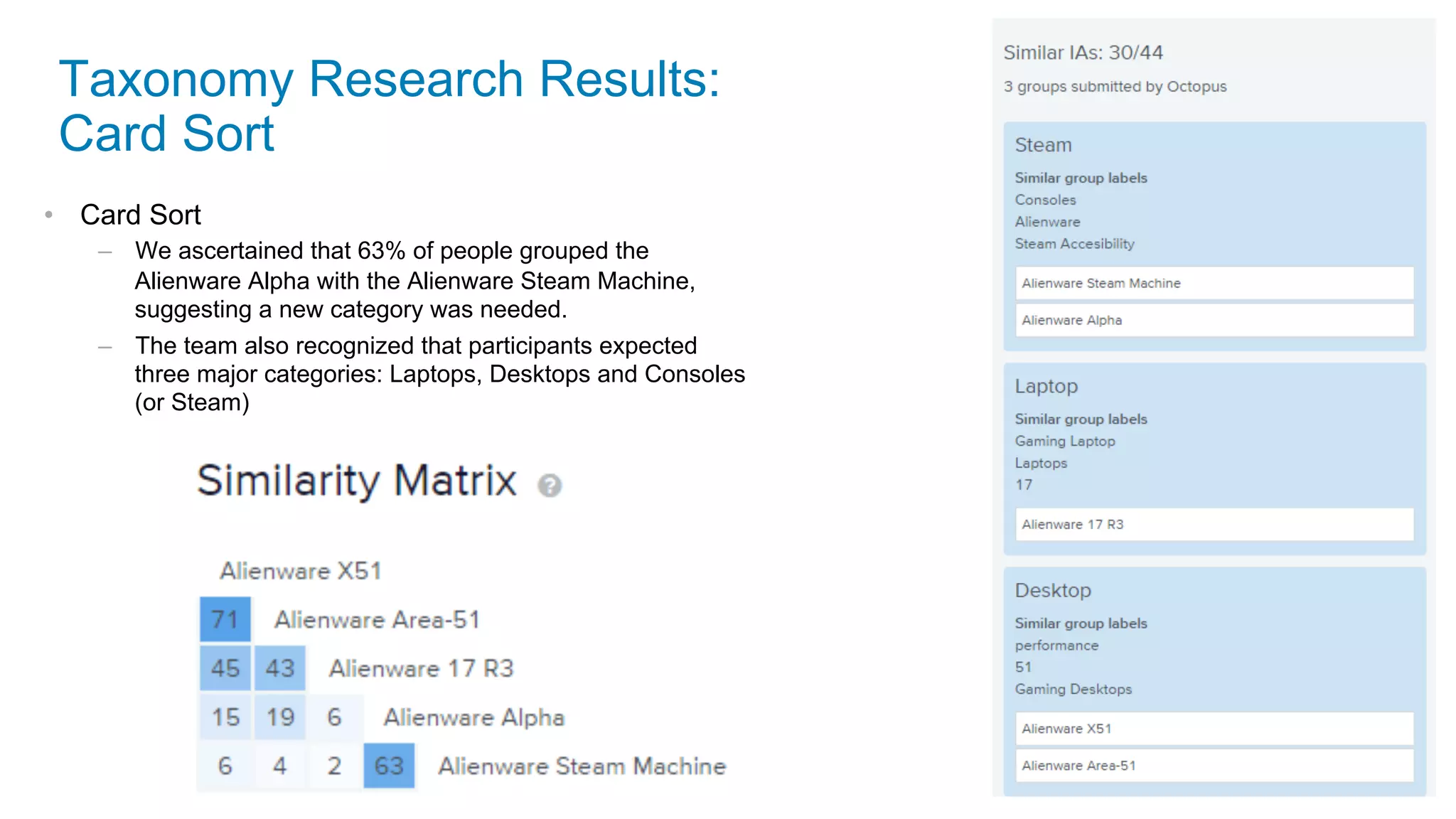Click the Laptops label in Laptop group

tap(1041, 464)
